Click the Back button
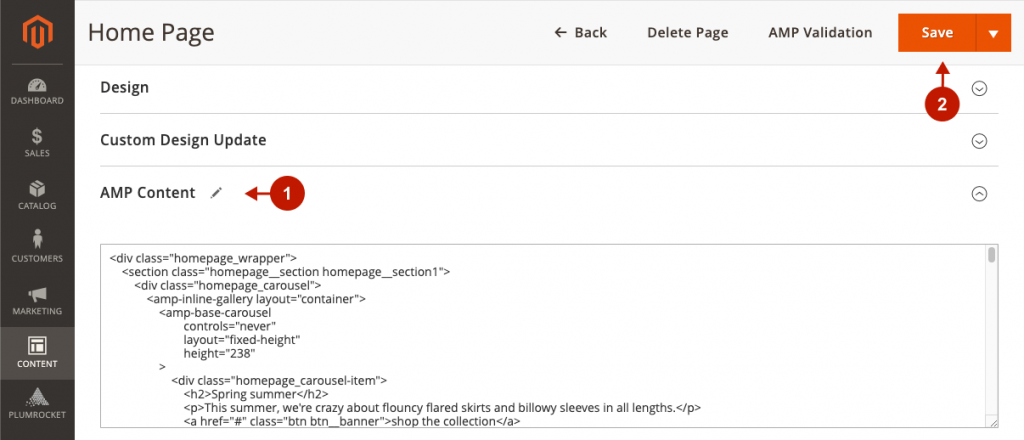This screenshot has height=440, width=1024. click(x=581, y=33)
